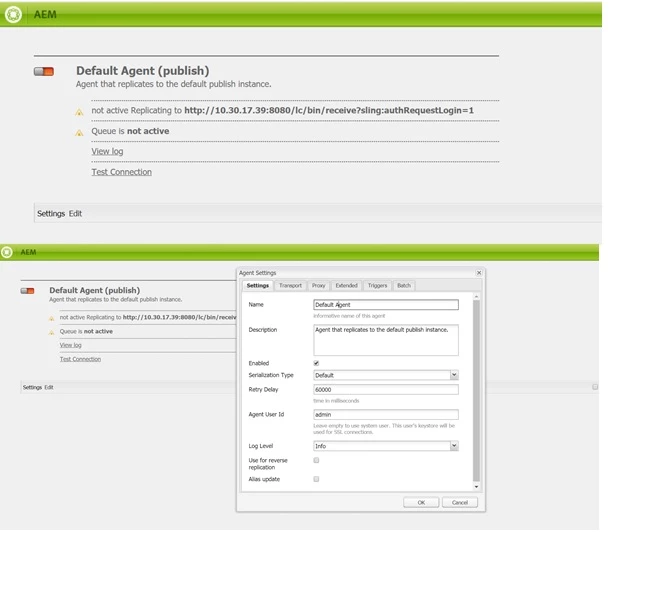This screenshot has width=663, height=591.
Task: Click the AEM logo icon in top header
Action: click(13, 14)
